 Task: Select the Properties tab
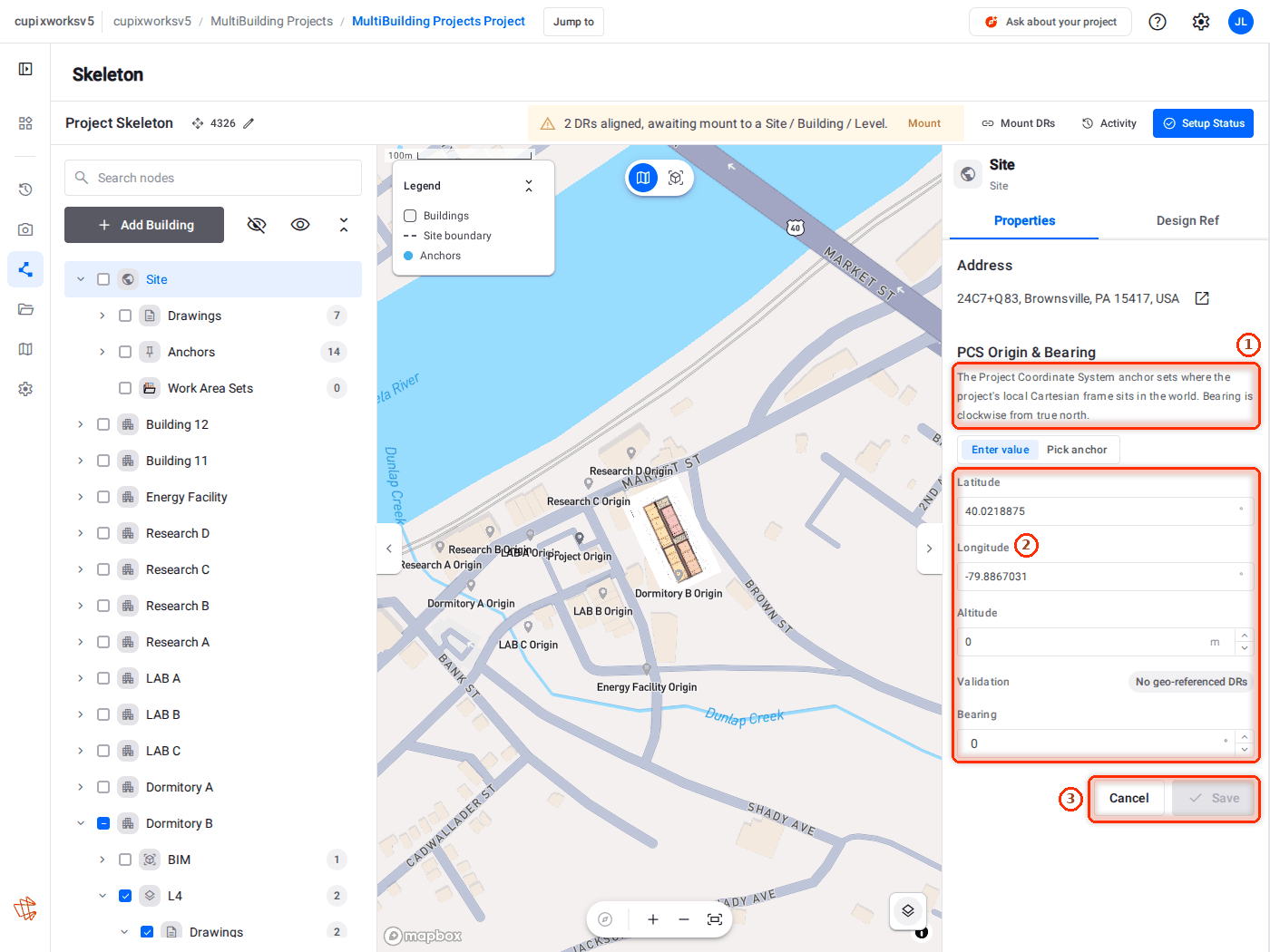click(x=1024, y=220)
